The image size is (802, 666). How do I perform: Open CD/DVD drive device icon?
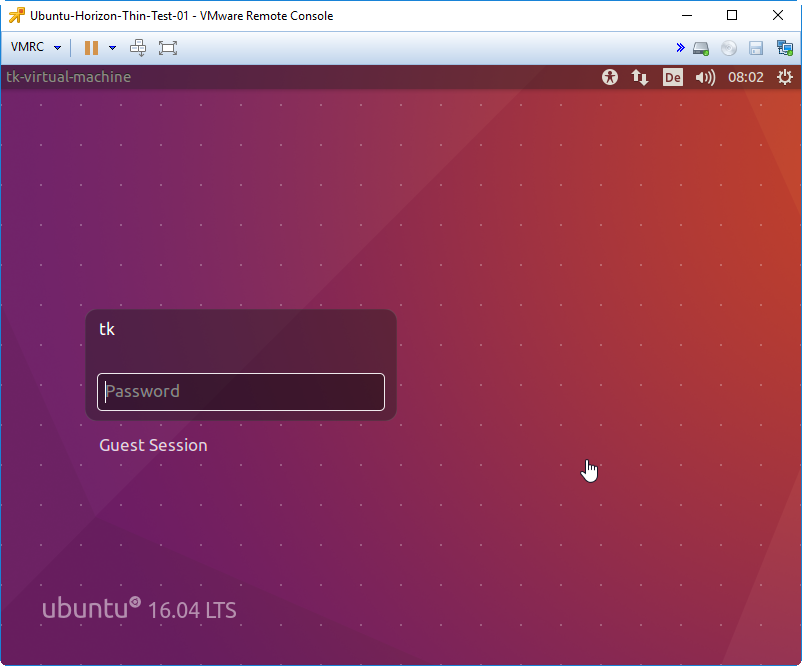tap(729, 48)
